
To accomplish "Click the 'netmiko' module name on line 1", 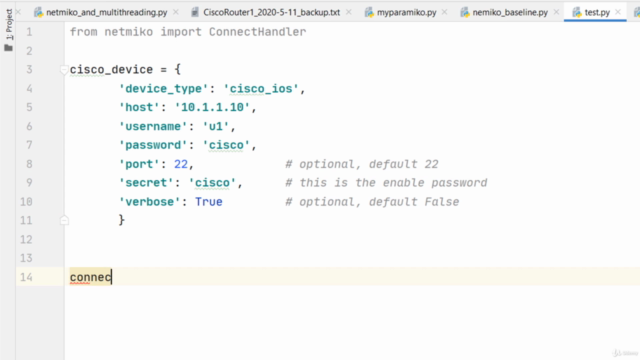I will coord(129,32).
